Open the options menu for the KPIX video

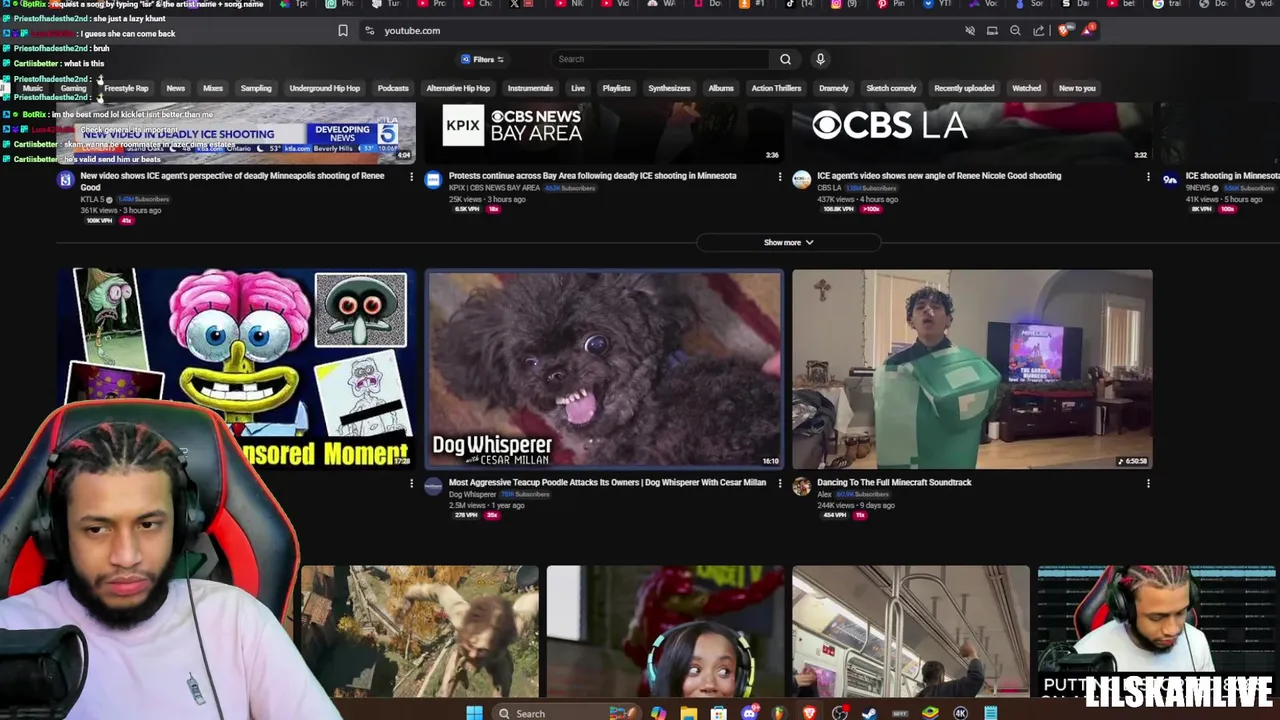pyautogui.click(x=780, y=177)
